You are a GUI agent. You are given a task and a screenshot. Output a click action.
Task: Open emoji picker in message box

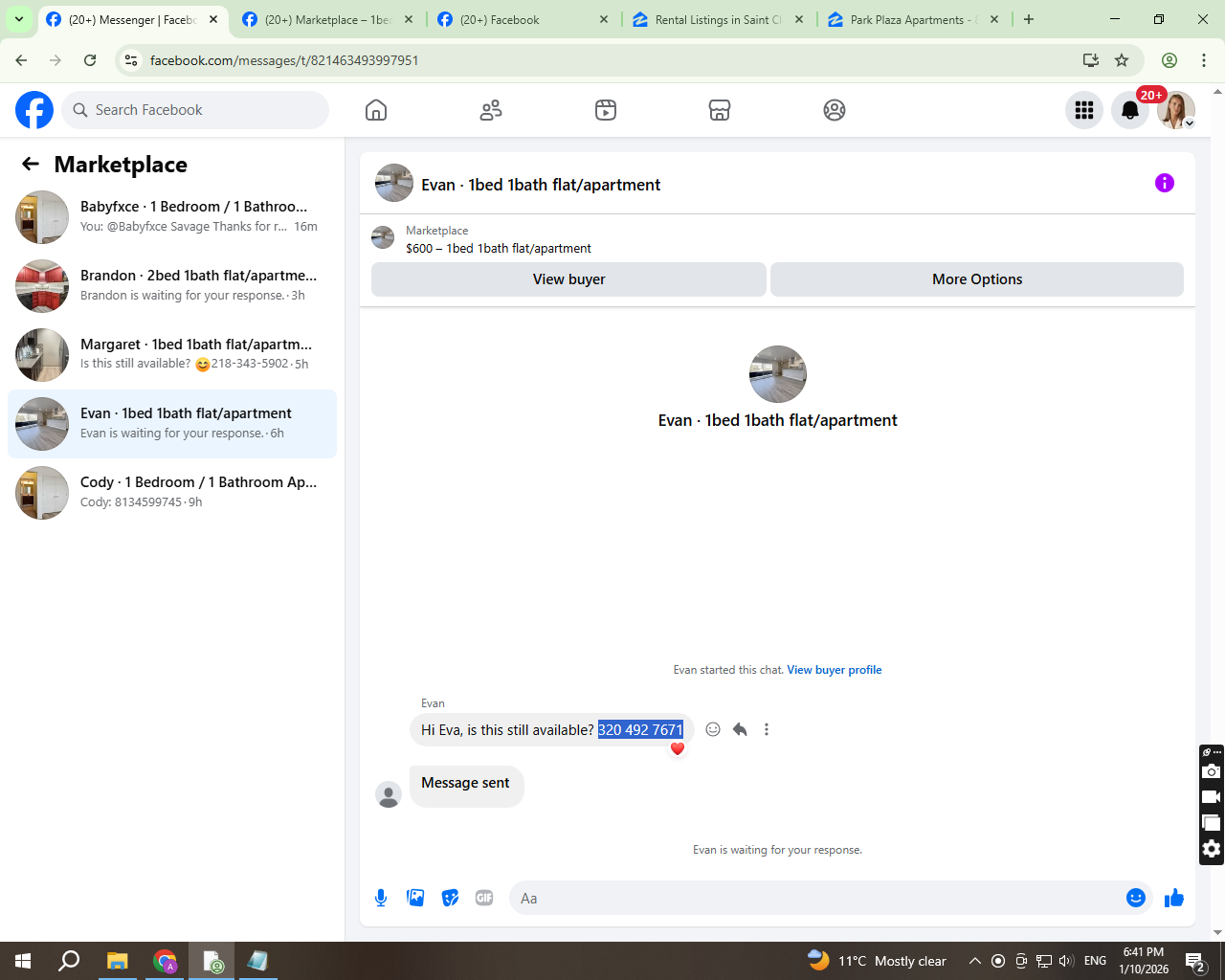(1136, 898)
